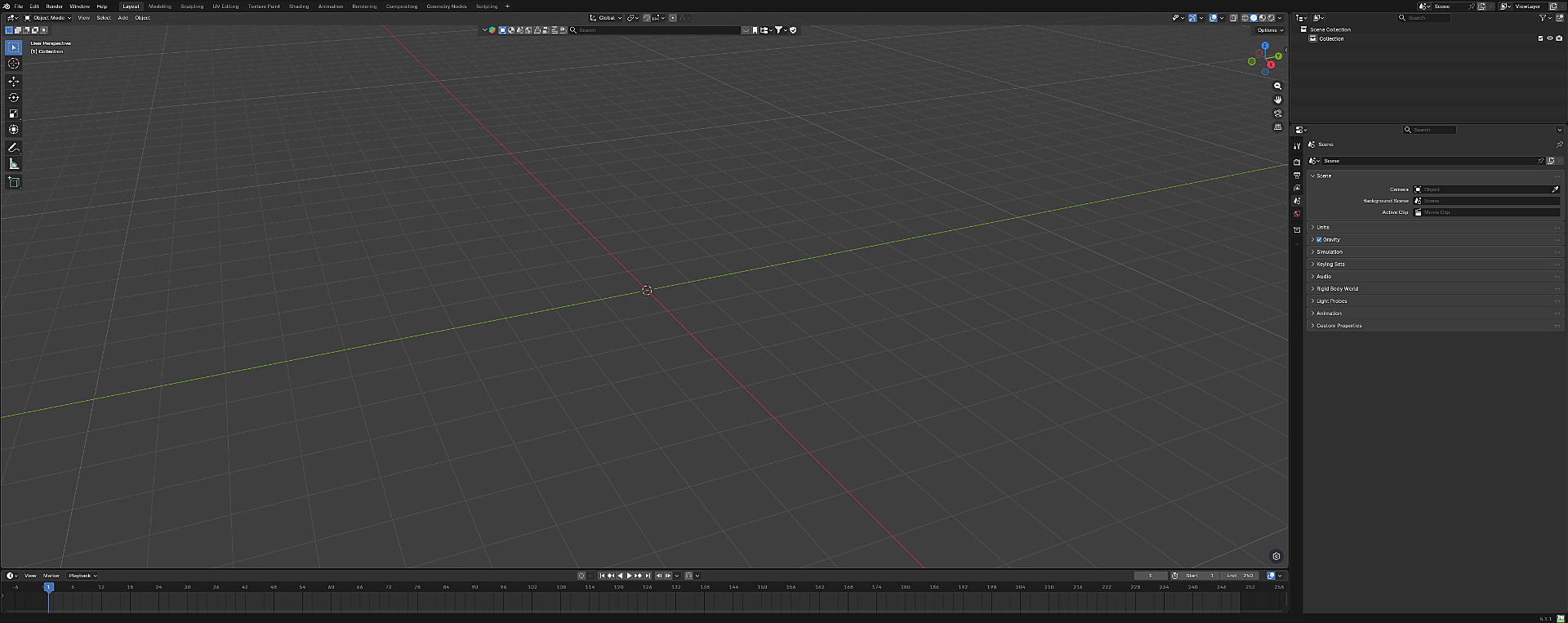The height and width of the screenshot is (623, 1568).
Task: Toggle viewport gizmos button
Action: click(1192, 18)
